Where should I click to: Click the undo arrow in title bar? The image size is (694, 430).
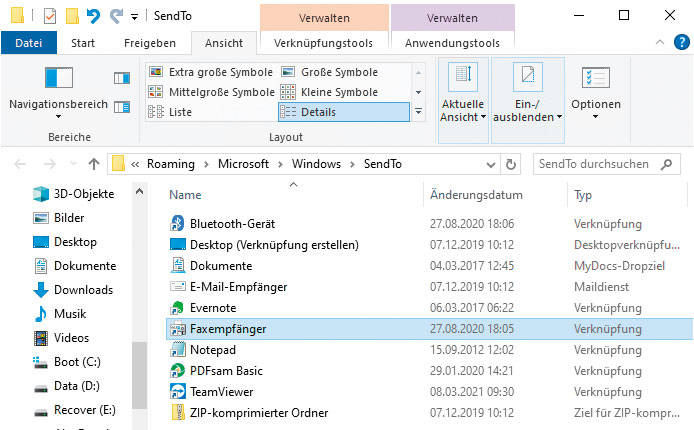click(93, 16)
